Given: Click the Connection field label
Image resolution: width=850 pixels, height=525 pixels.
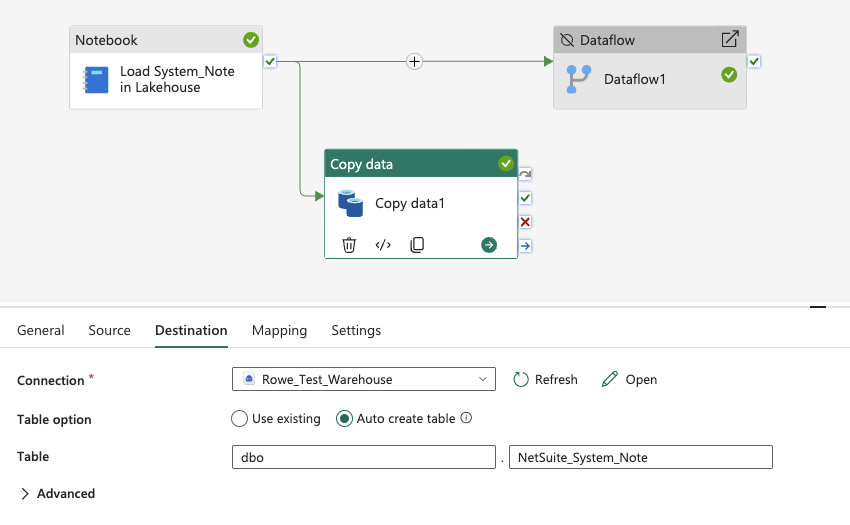Looking at the screenshot, I should 50,381.
